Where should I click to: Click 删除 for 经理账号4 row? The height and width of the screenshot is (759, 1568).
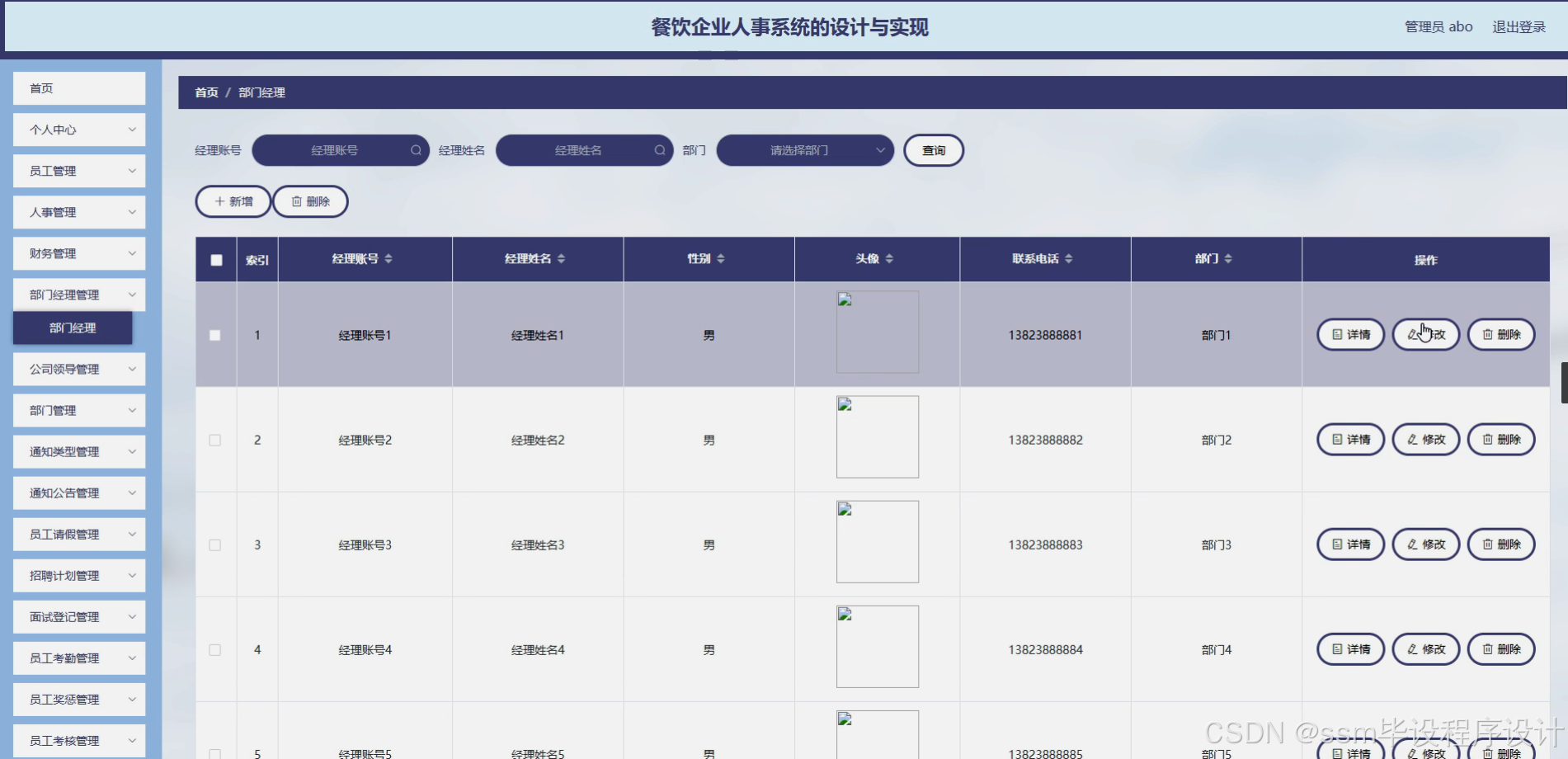tap(1501, 648)
